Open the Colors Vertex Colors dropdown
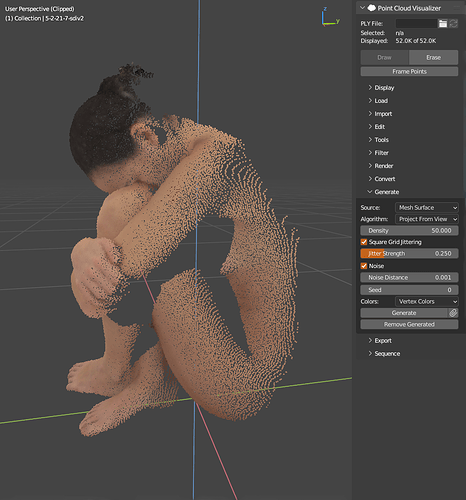466x500 pixels. coord(427,301)
